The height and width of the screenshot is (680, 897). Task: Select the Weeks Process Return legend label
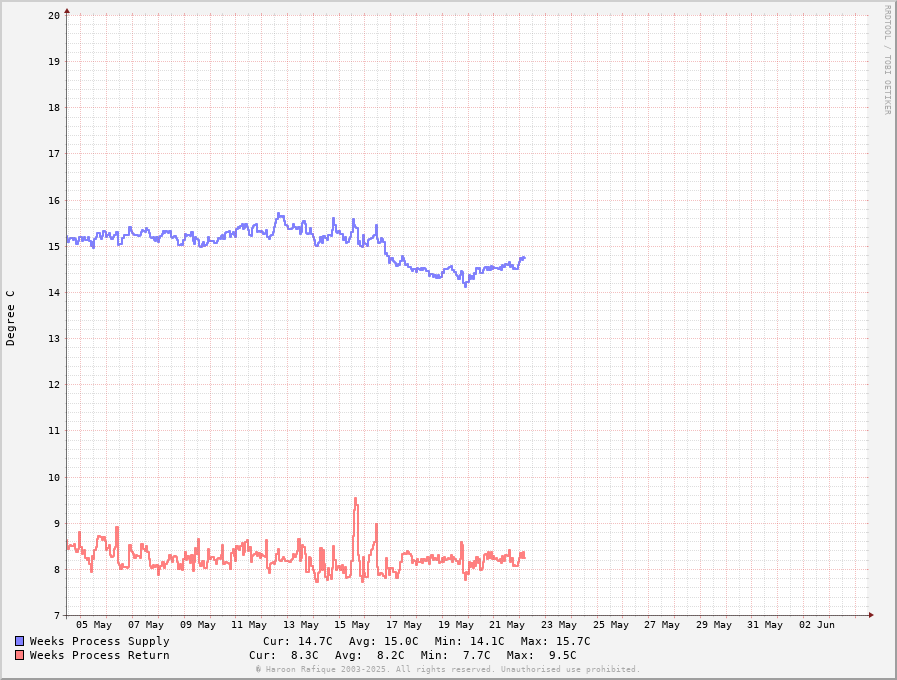tap(99, 655)
